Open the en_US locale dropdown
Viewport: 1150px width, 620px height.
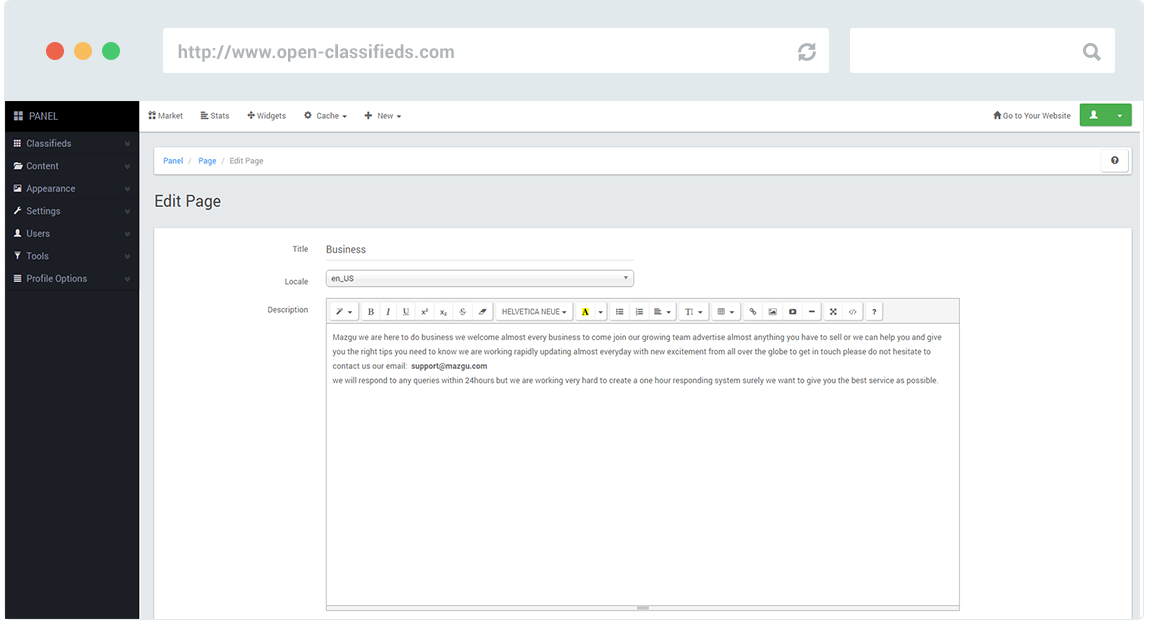(480, 278)
